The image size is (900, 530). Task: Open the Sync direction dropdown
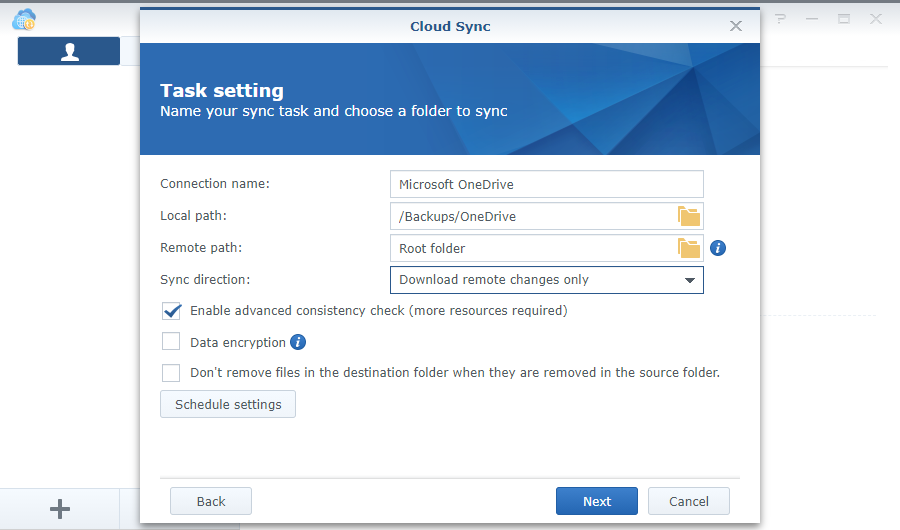[x=546, y=280]
